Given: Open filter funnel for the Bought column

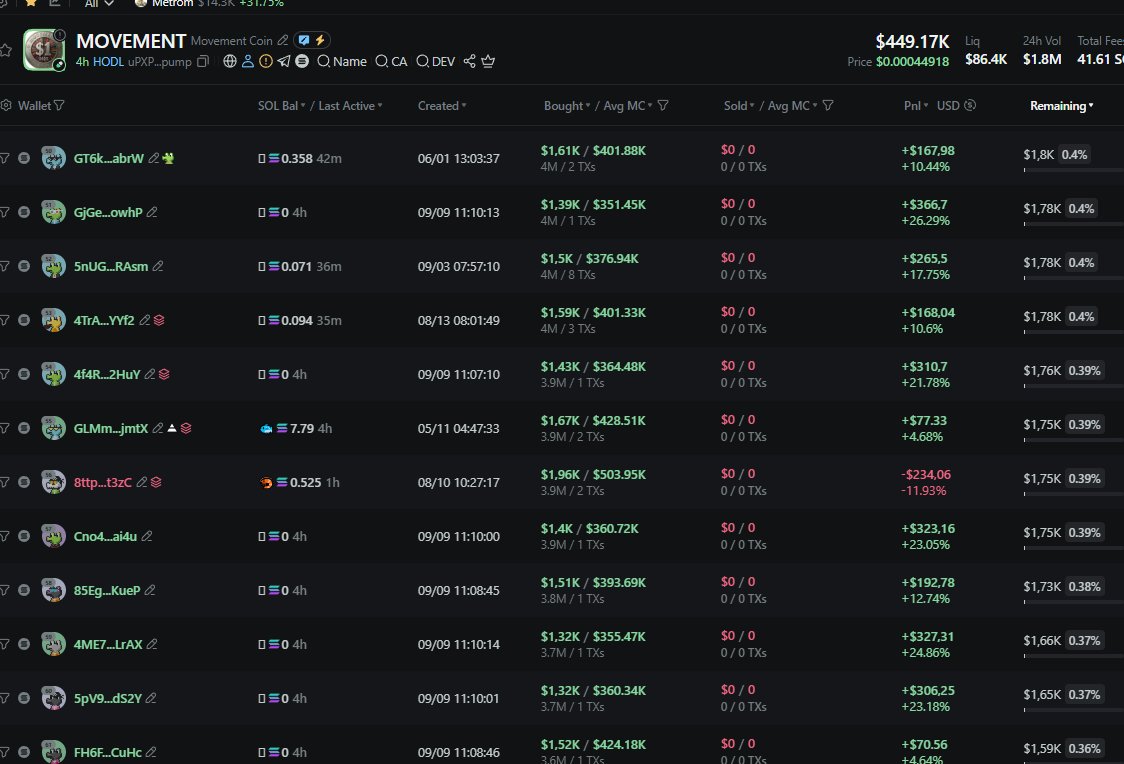Looking at the screenshot, I should [x=663, y=105].
